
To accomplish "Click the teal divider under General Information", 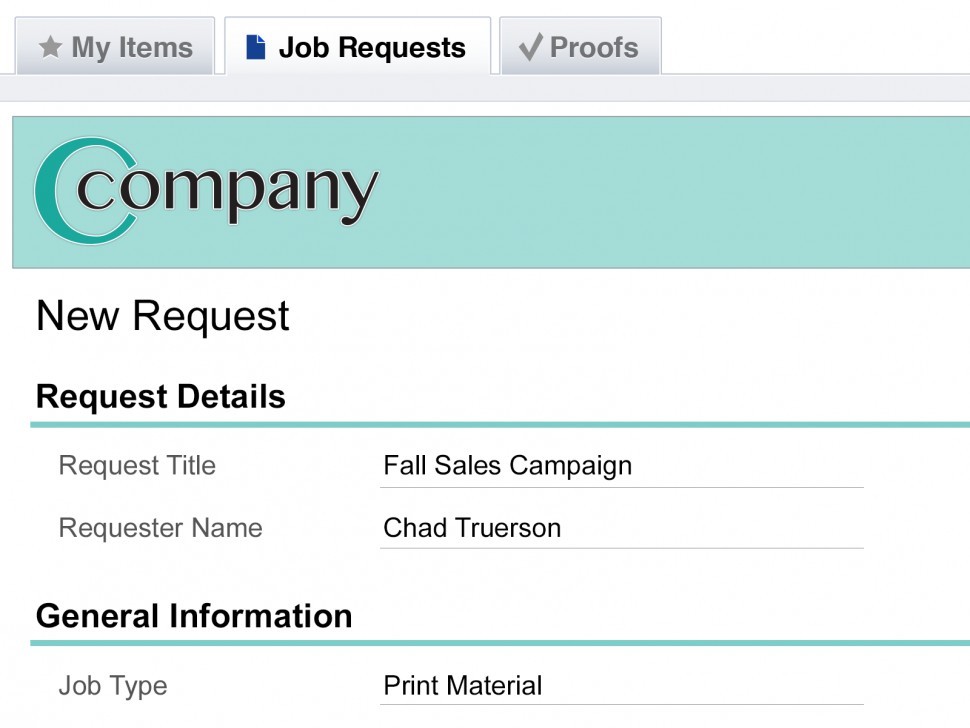I will click(500, 643).
